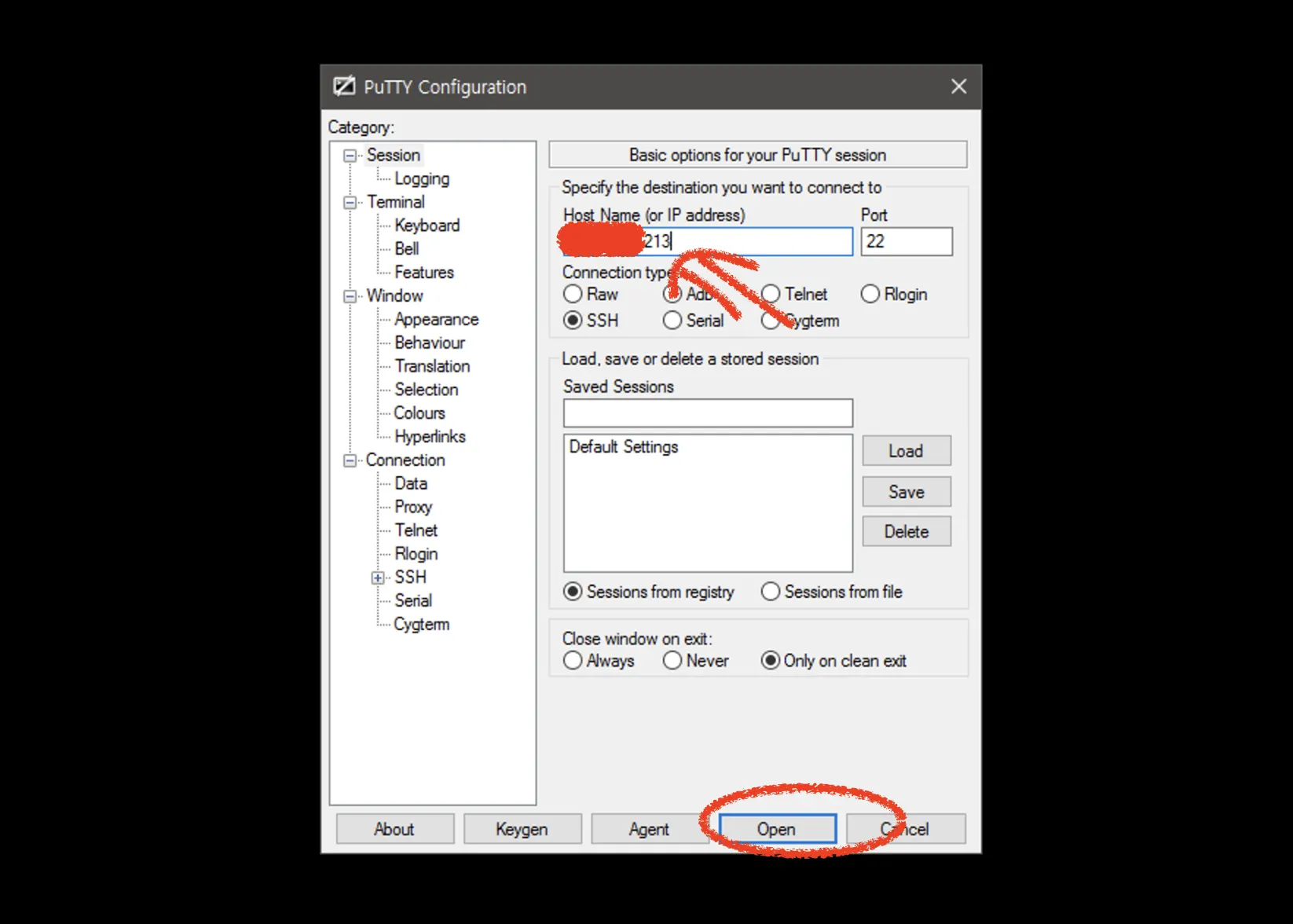1293x924 pixels.
Task: Click the PuTTY title bar icon
Action: point(344,86)
